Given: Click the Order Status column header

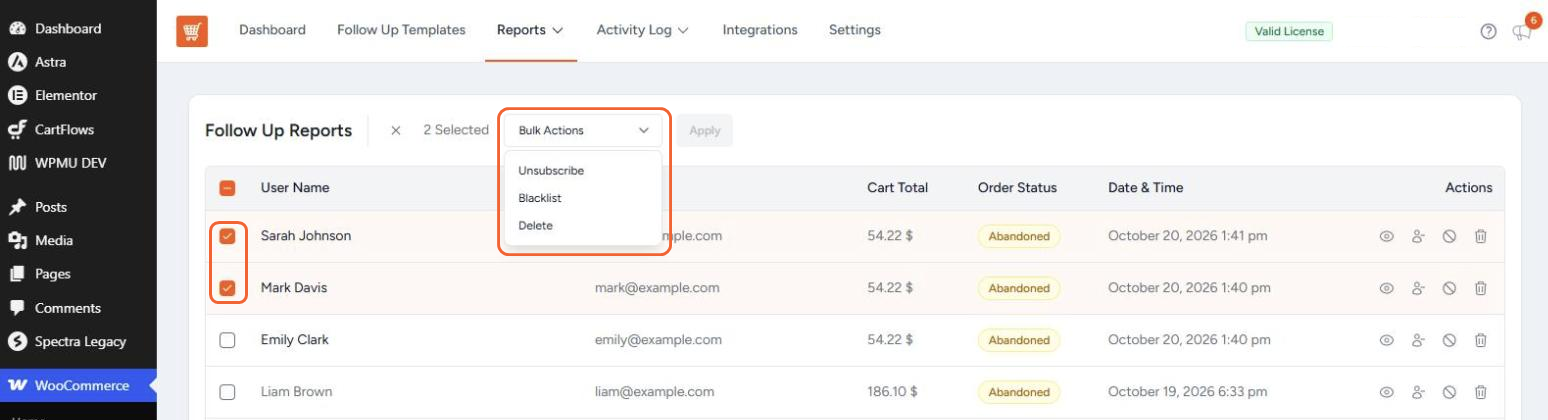Looking at the screenshot, I should [1017, 188].
